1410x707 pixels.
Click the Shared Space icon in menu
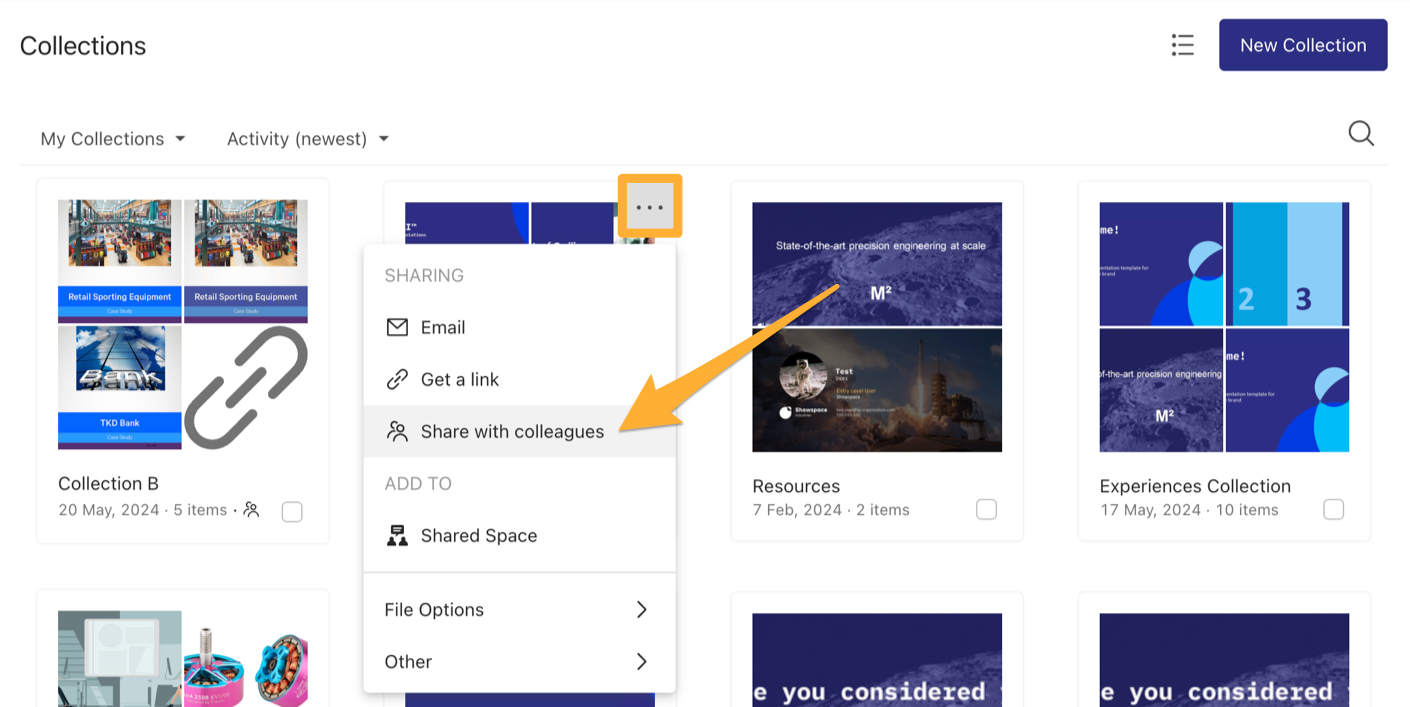pos(397,535)
